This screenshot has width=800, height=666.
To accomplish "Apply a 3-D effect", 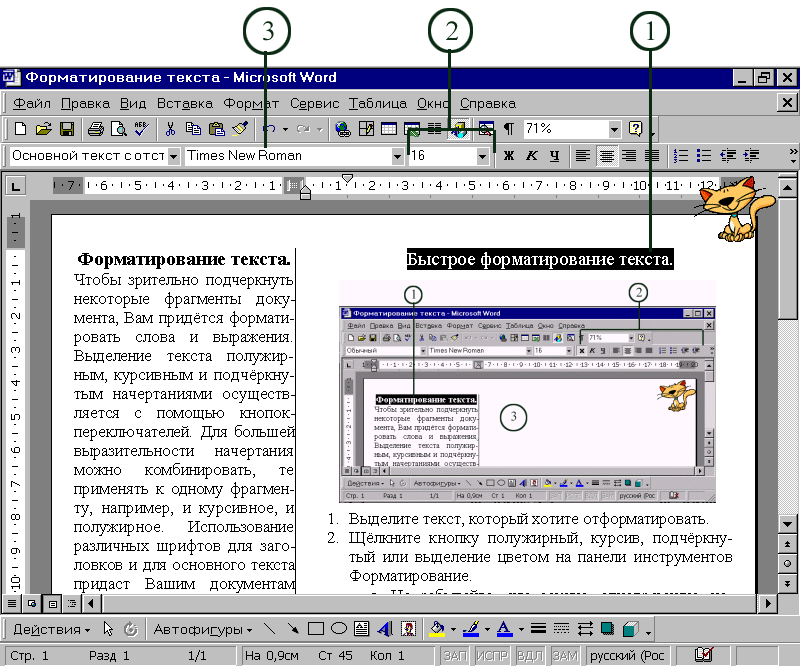I will coord(631,629).
